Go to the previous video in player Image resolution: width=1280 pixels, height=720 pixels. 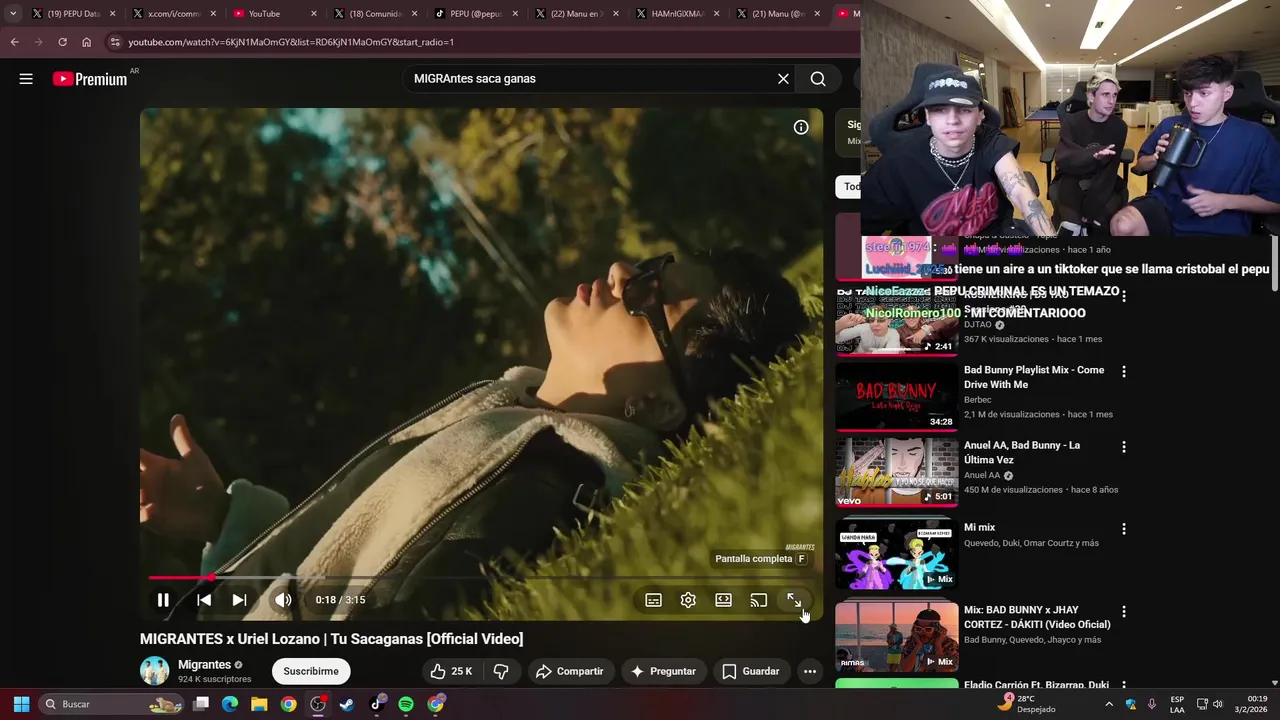[x=204, y=600]
